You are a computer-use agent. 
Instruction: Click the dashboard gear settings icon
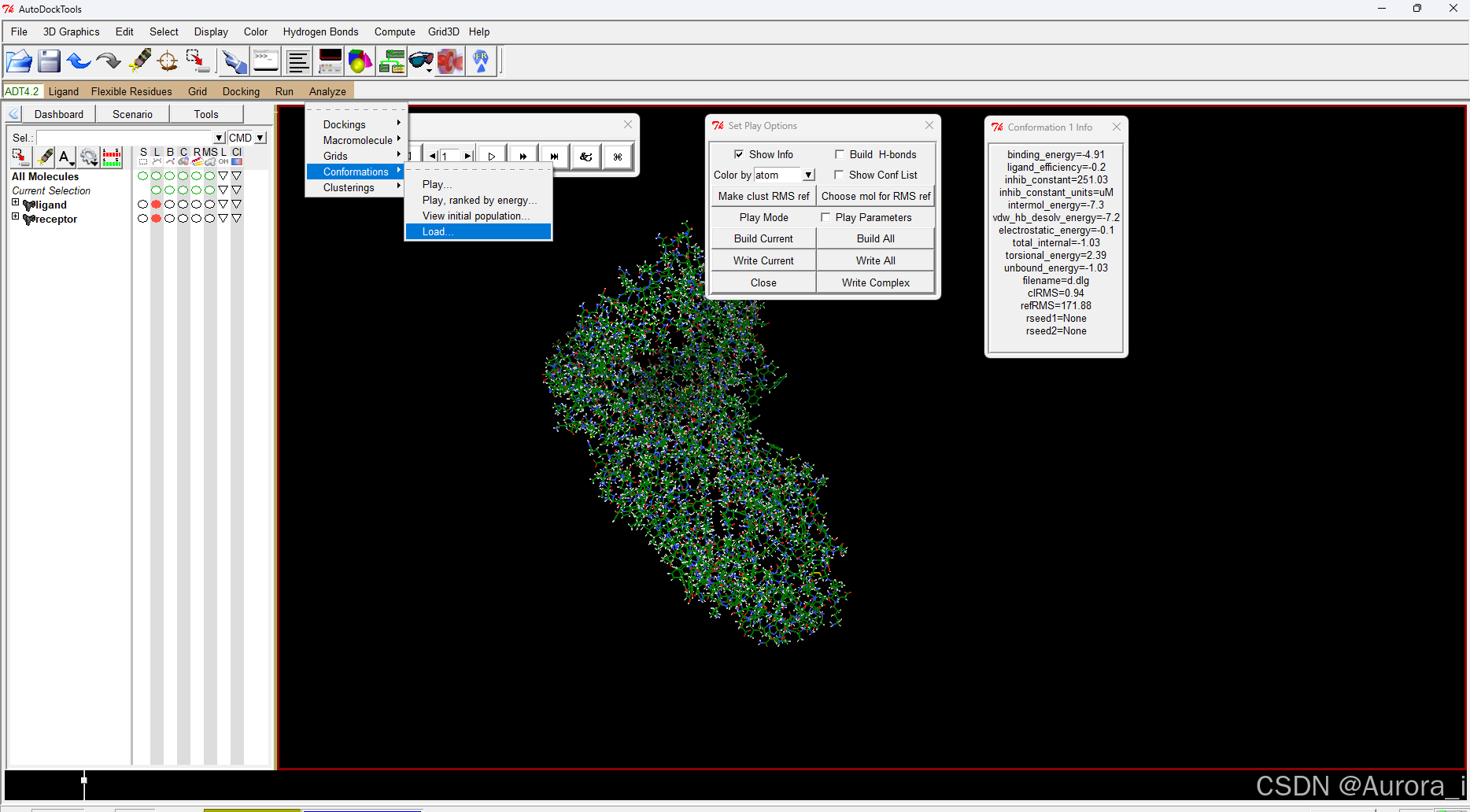coord(89,157)
